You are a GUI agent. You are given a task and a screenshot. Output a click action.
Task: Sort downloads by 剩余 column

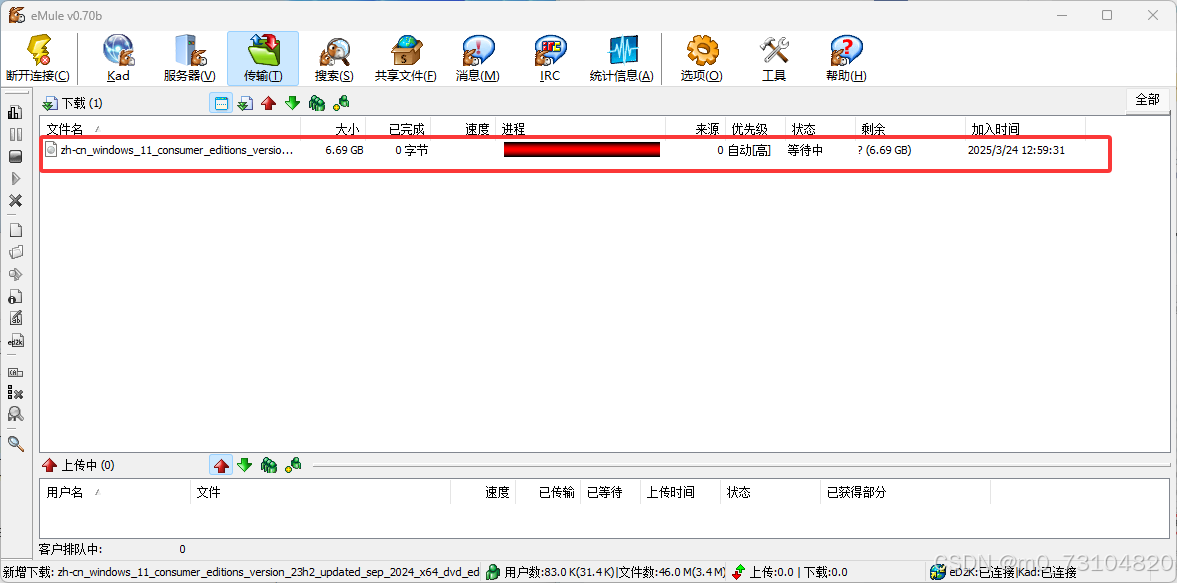[x=910, y=129]
